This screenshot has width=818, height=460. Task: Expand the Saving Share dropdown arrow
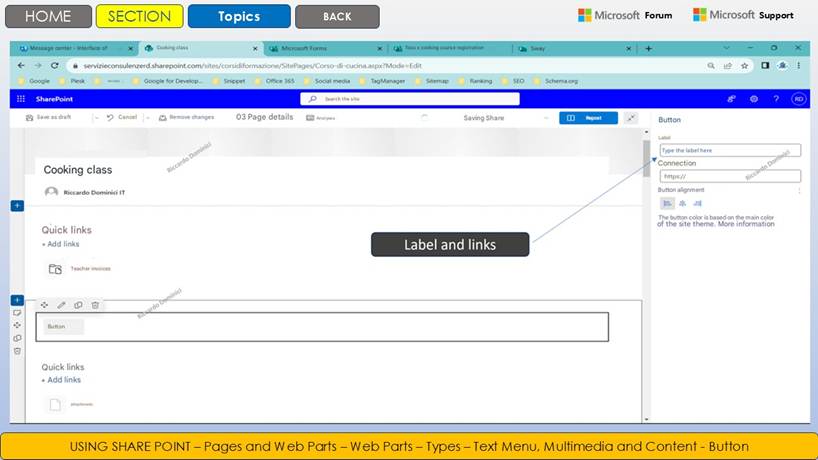546,118
